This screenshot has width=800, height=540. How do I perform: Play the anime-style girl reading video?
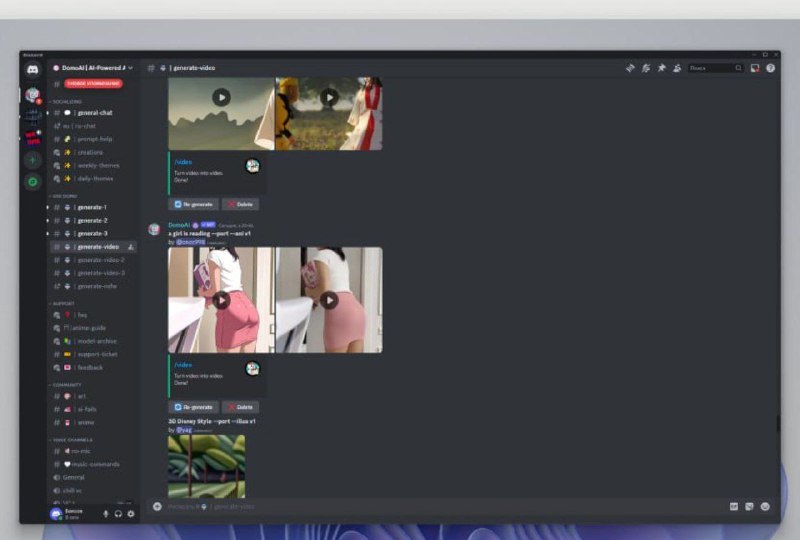click(221, 301)
